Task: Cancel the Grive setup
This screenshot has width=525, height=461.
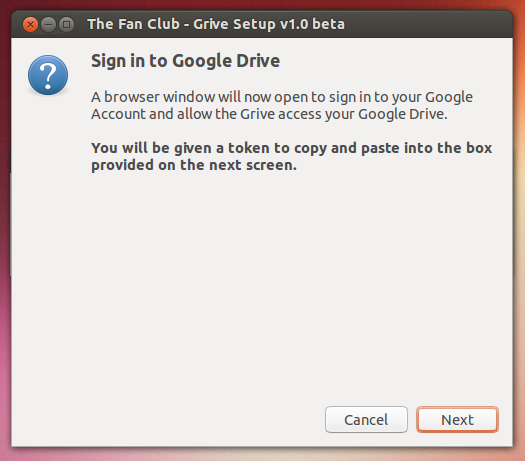Action: click(366, 419)
